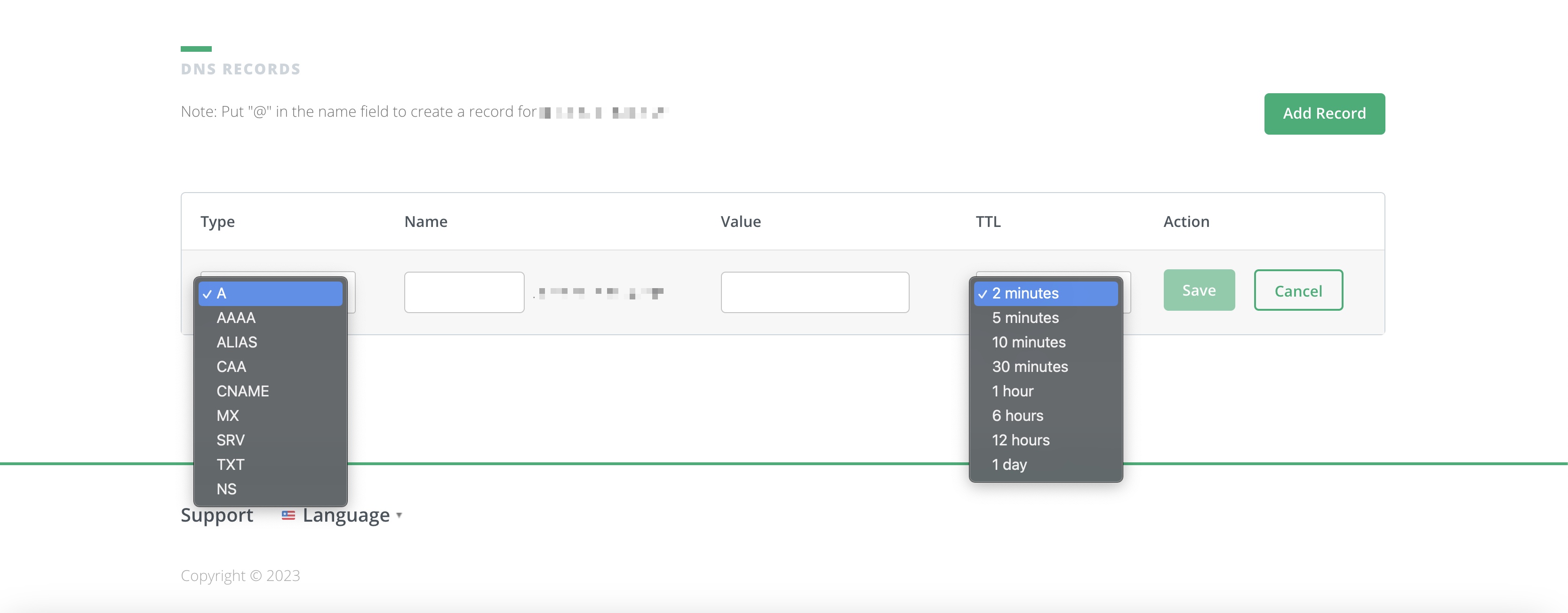This screenshot has height=613, width=1568.
Task: Pick CAA from the type list
Action: point(270,366)
